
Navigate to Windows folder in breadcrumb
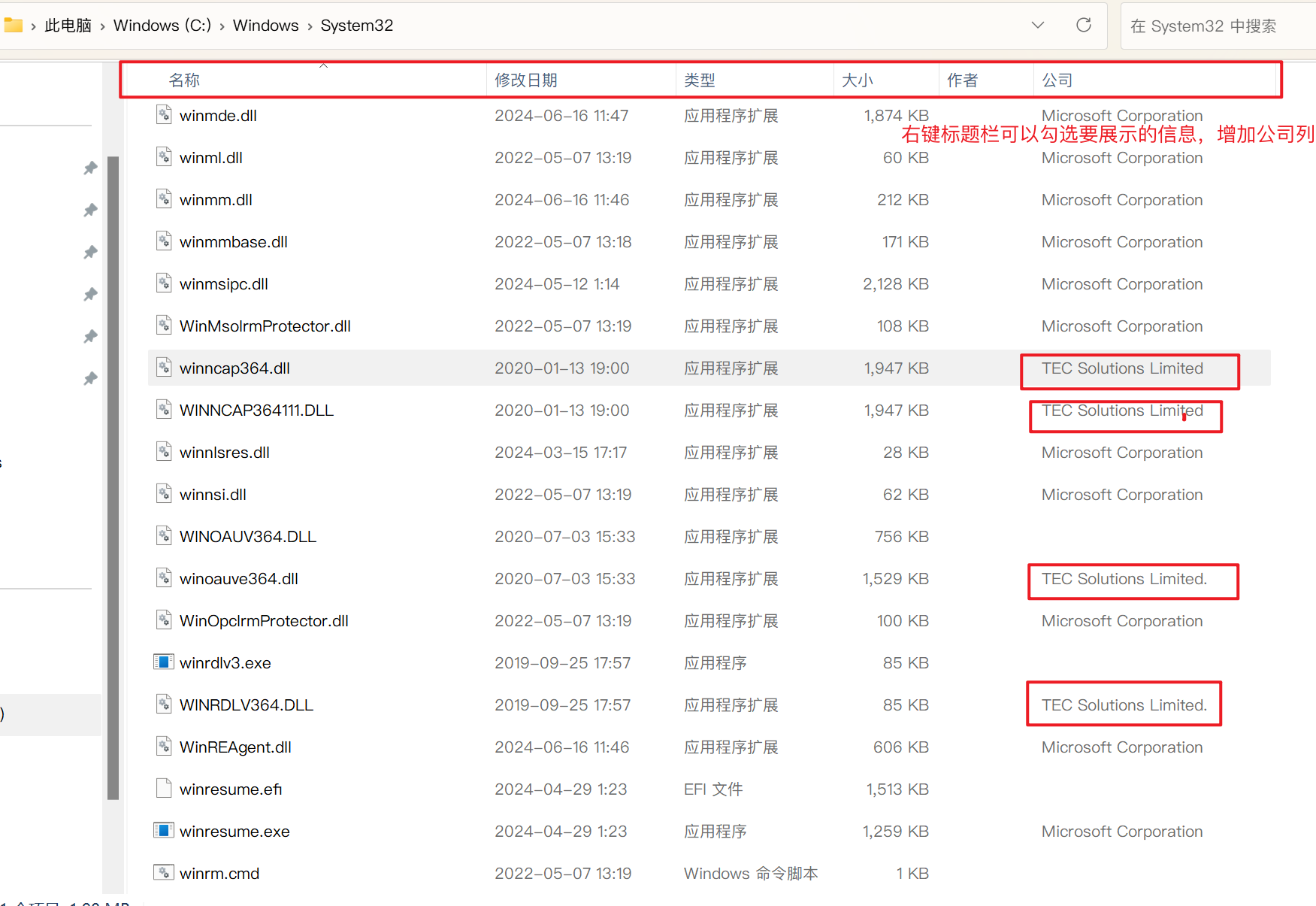click(x=265, y=26)
